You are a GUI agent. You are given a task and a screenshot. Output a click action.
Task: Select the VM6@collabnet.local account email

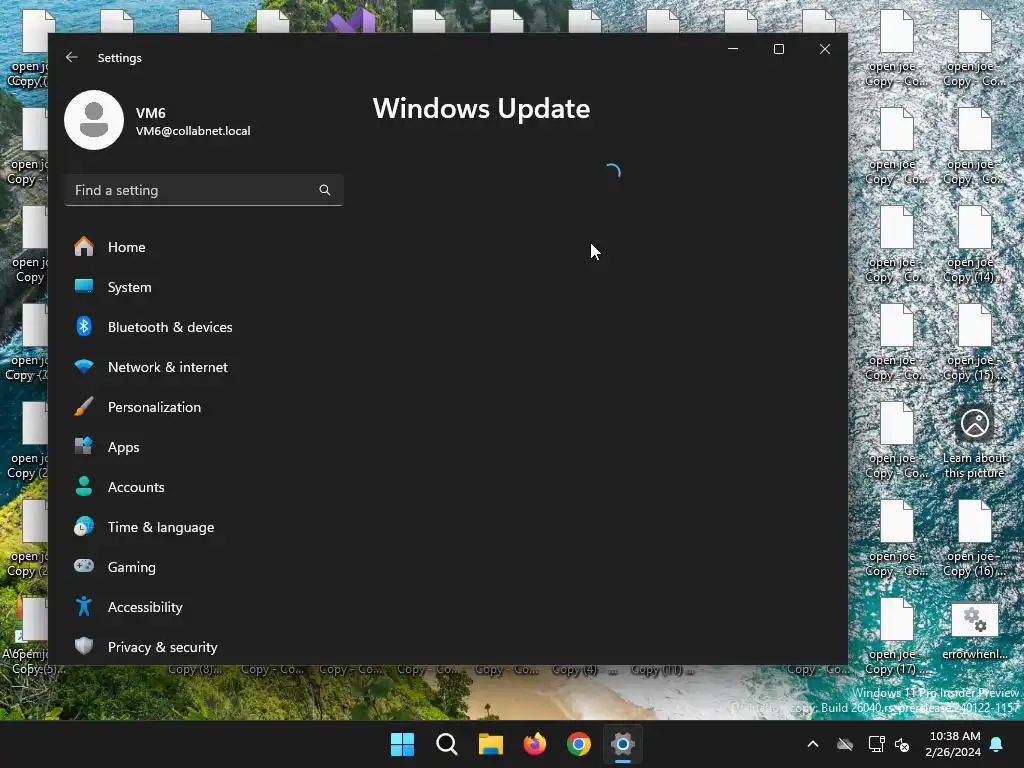point(193,131)
